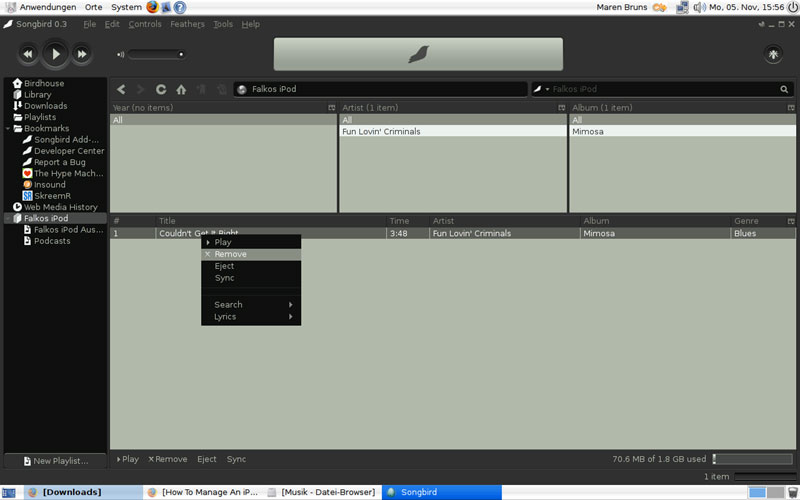The height and width of the screenshot is (500, 800).
Task: Open Downloads in the sidebar
Action: tap(40, 106)
